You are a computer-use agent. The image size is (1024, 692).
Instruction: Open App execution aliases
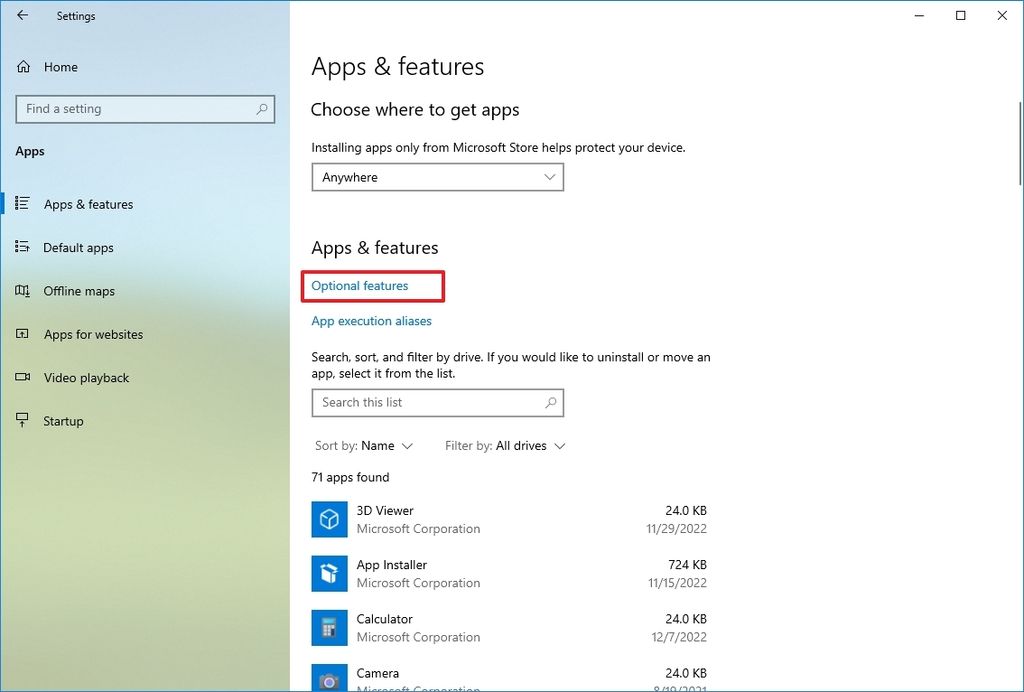point(371,320)
